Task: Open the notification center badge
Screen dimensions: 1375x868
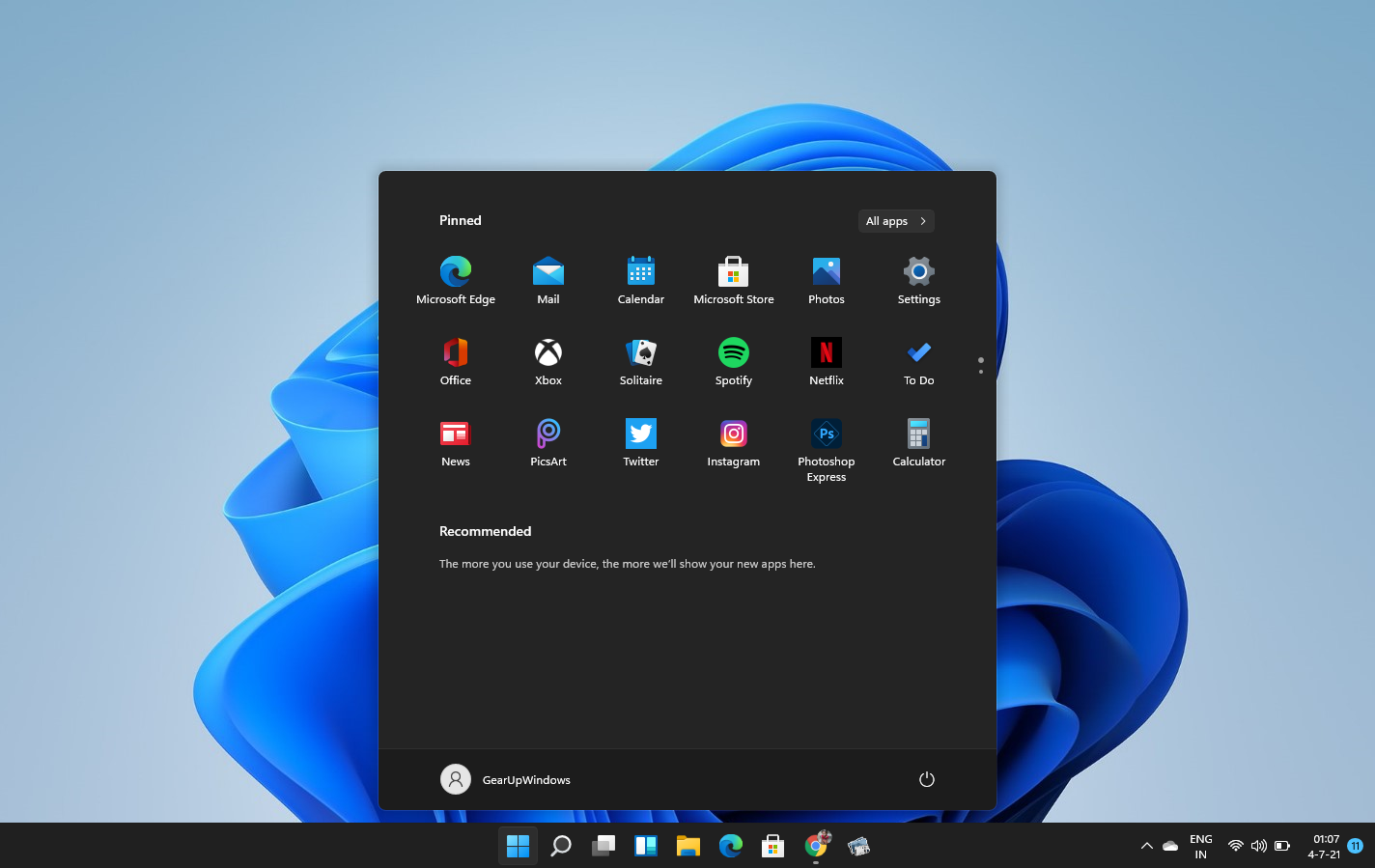Action: 1356,846
